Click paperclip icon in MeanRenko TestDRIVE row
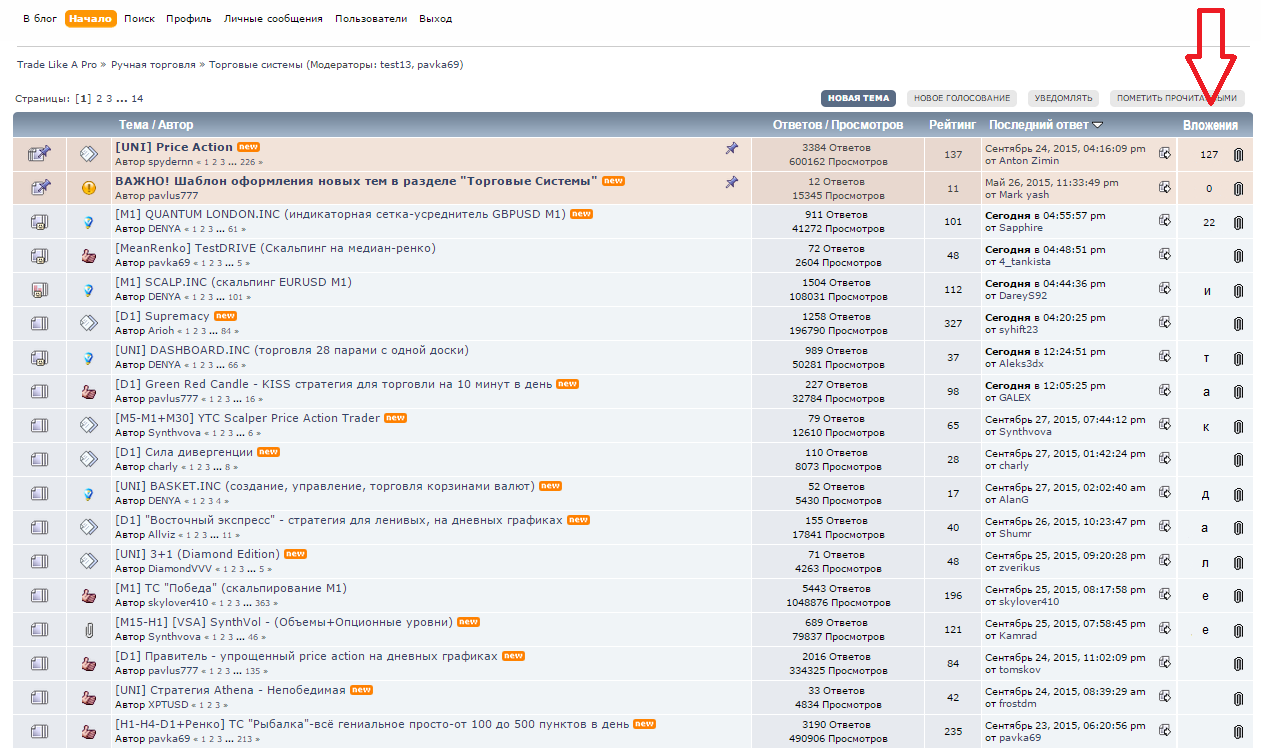Screen dimensions: 1261x749 pos(1238,256)
